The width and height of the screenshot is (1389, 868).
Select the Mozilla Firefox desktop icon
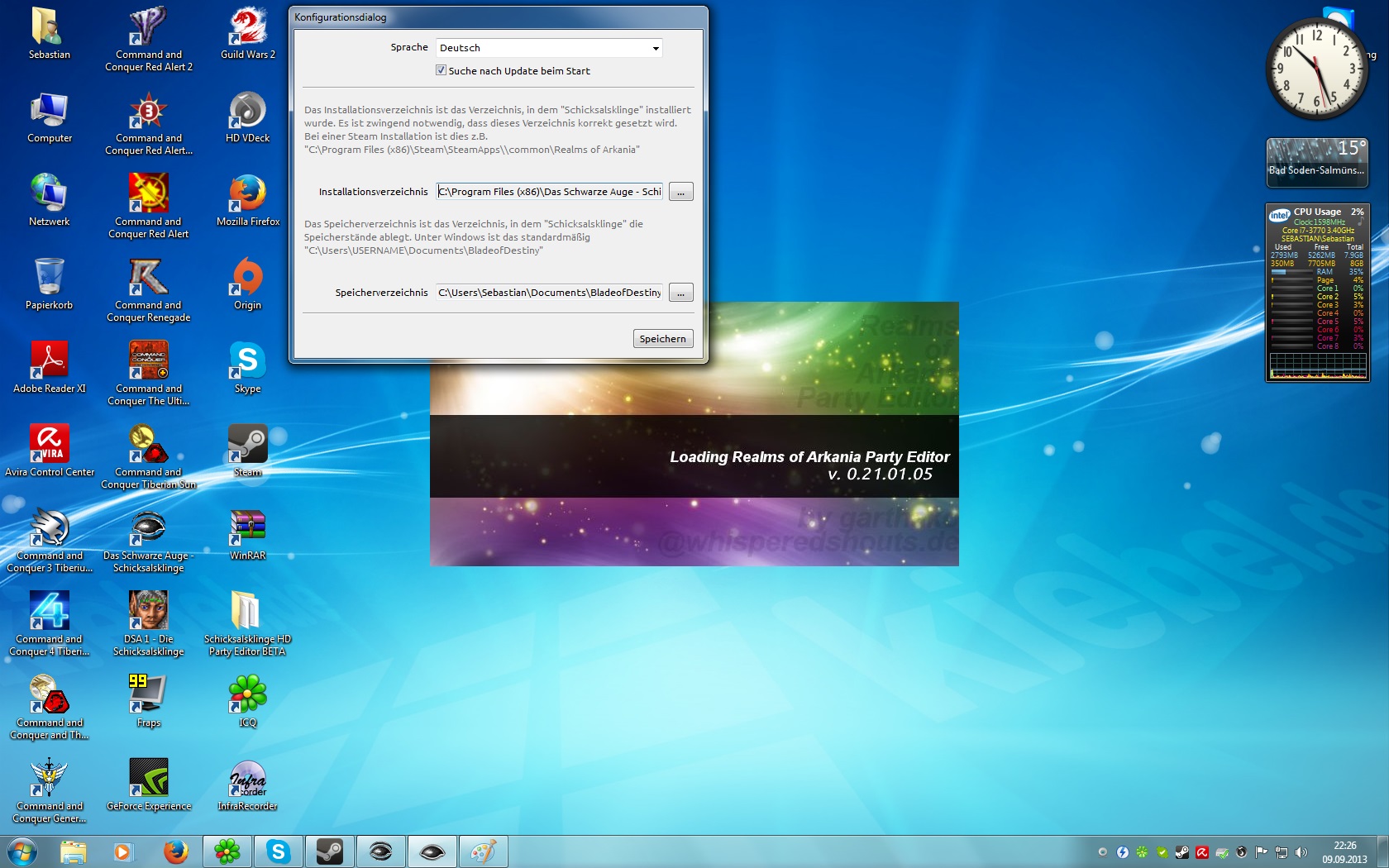coord(248,202)
